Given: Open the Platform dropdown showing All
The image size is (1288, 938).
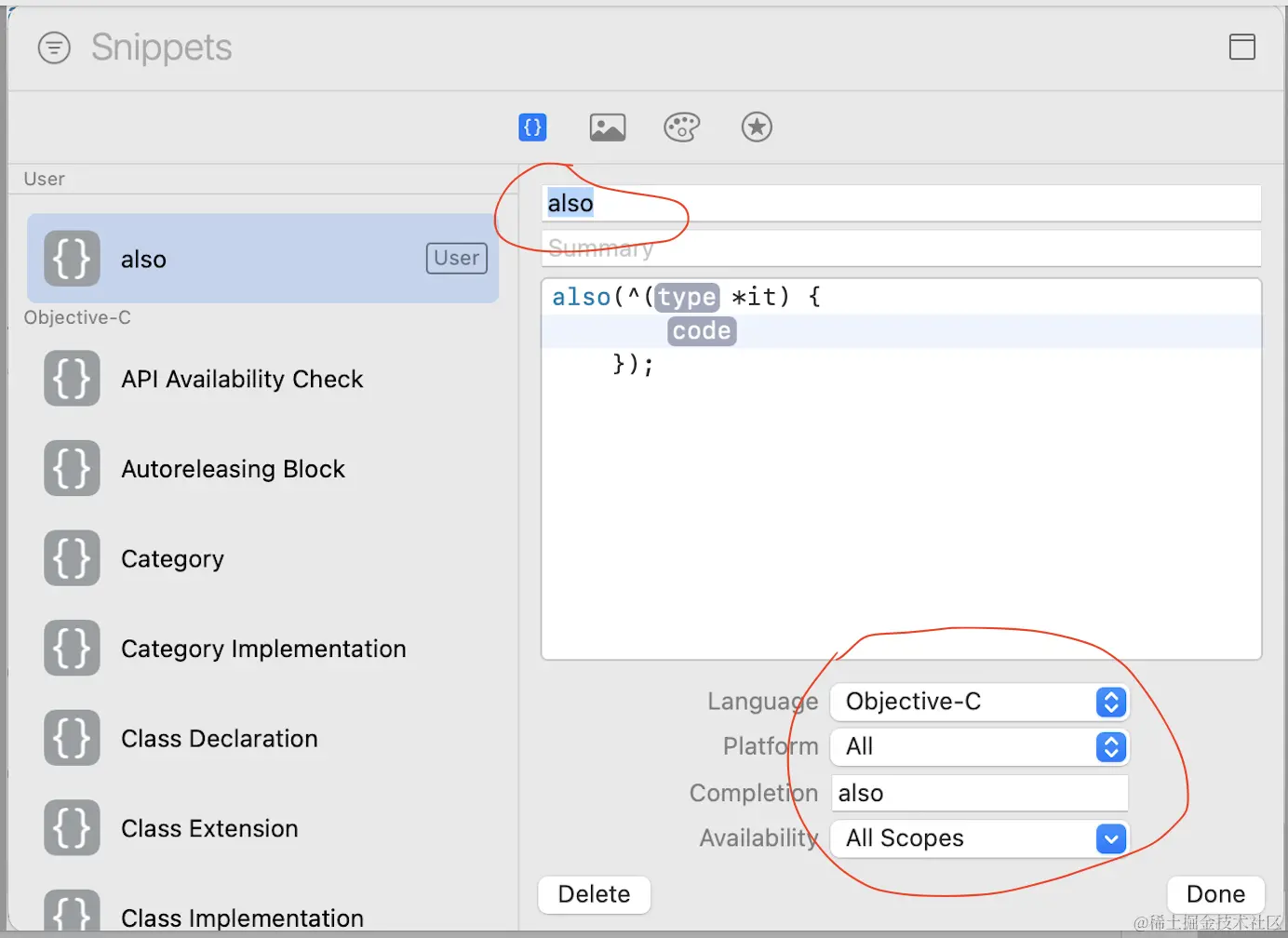Looking at the screenshot, I should [x=979, y=746].
